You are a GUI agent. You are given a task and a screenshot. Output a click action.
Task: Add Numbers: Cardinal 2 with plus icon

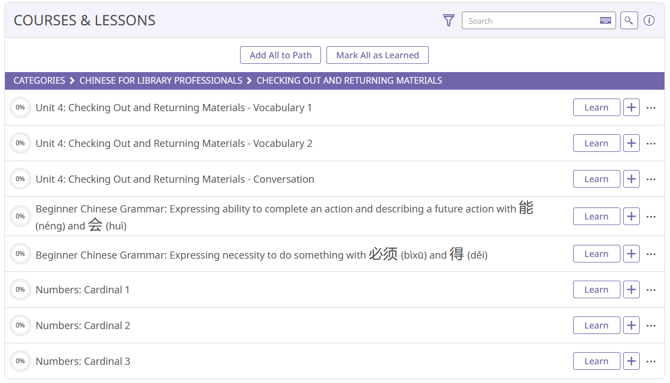(631, 325)
